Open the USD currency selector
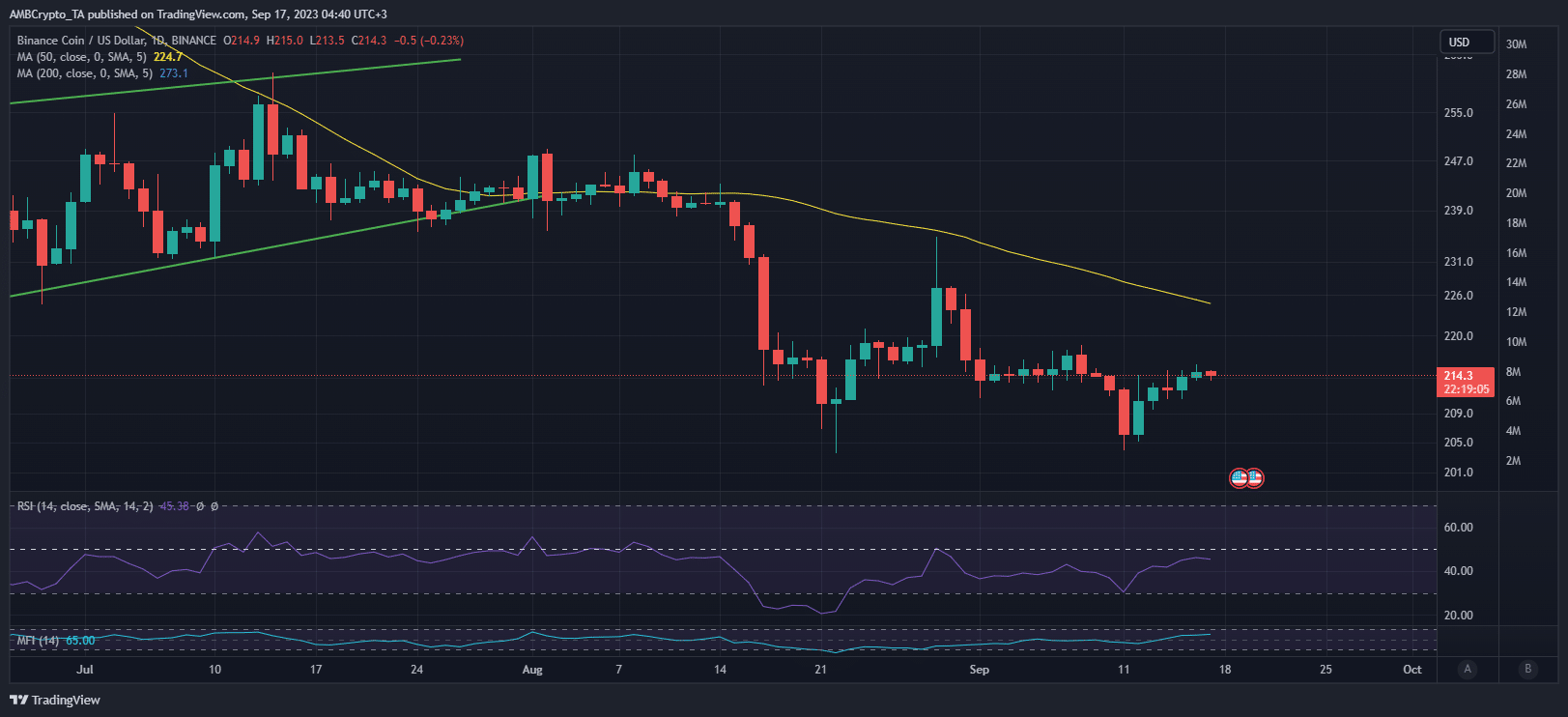Image resolution: width=1568 pixels, height=717 pixels. [1466, 42]
